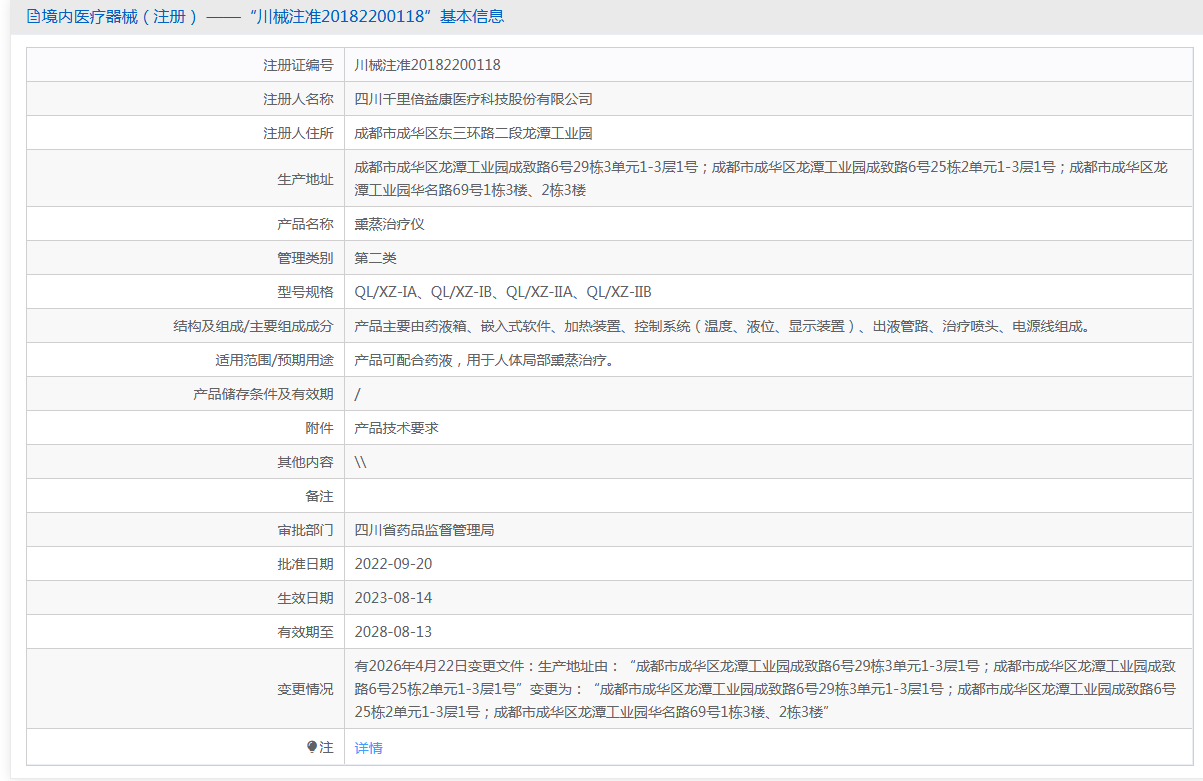Image resolution: width=1203 pixels, height=781 pixels.
Task: Click the 注册人住所 label
Action: (x=298, y=133)
